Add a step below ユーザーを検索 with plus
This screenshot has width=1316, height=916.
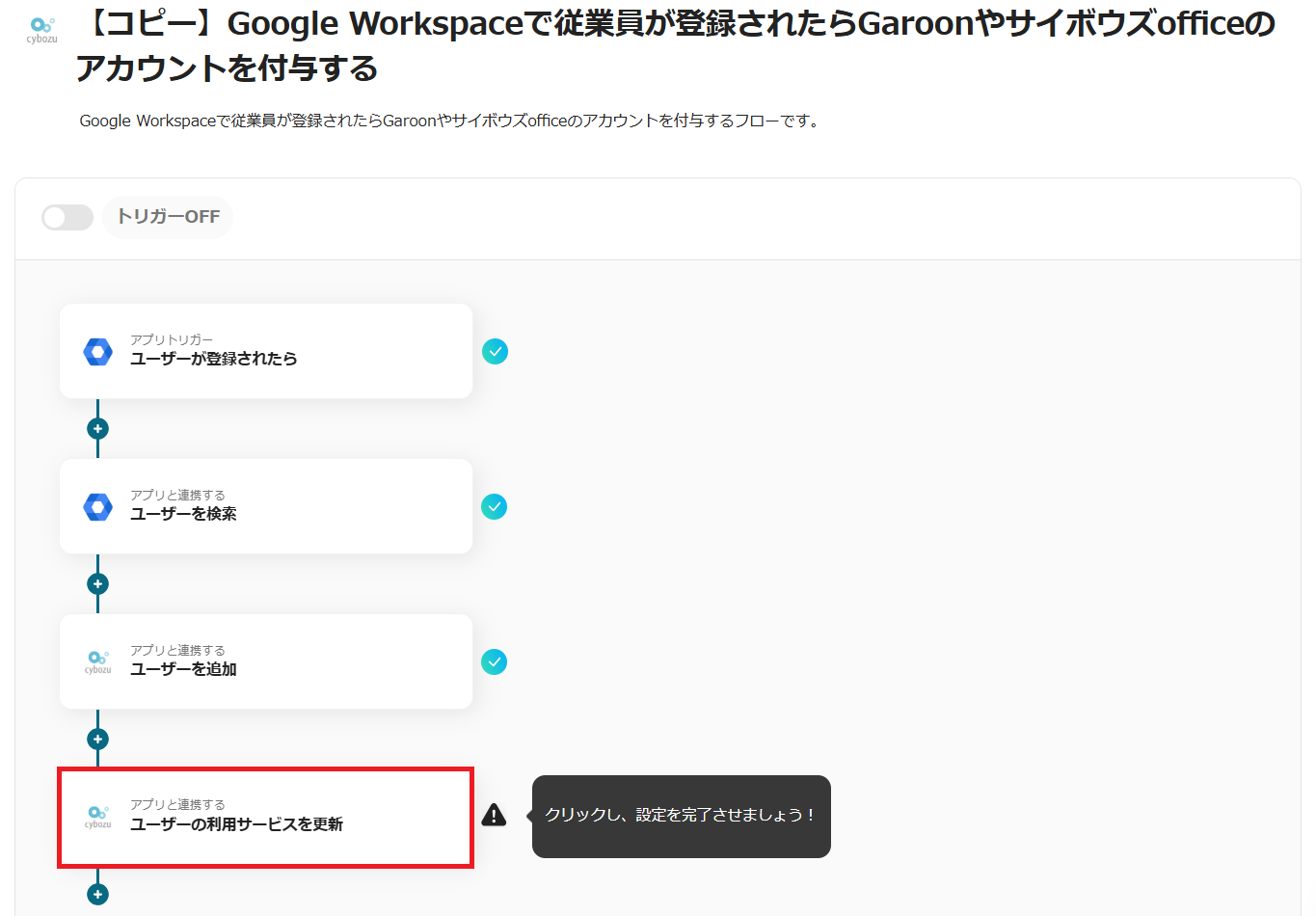[x=97, y=584]
